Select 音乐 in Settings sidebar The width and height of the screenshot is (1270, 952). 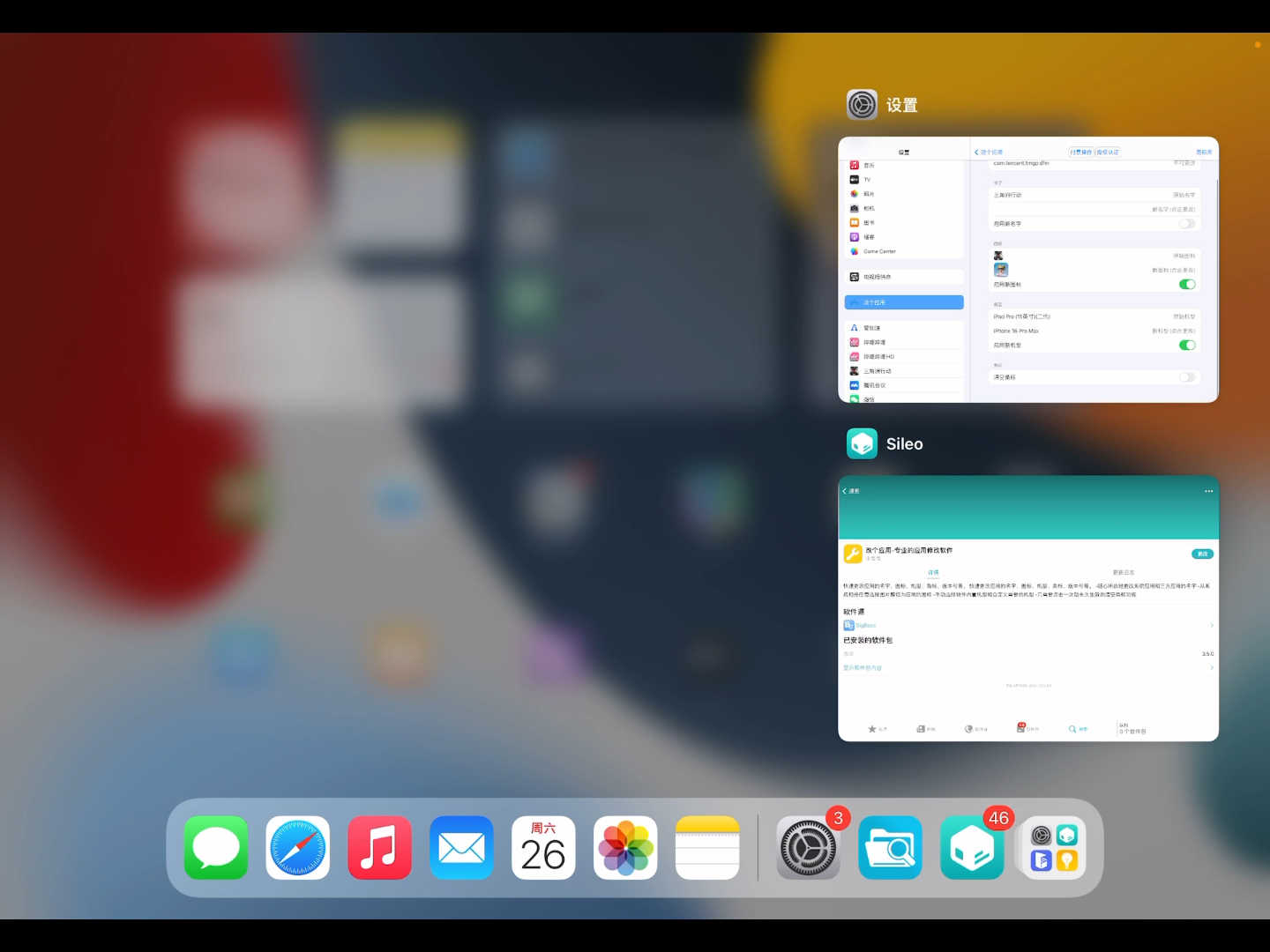click(x=904, y=166)
